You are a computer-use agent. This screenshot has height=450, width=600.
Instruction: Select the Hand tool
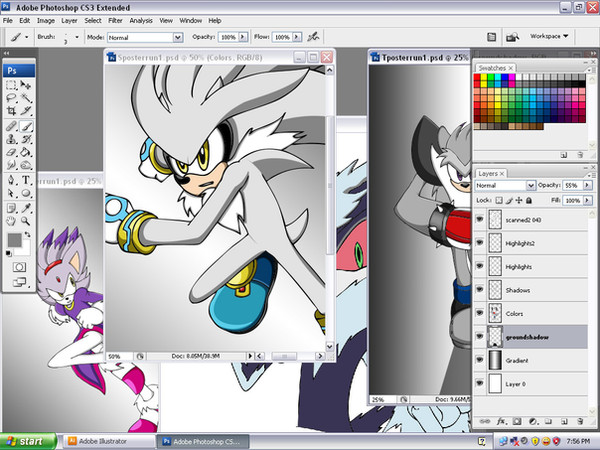[x=11, y=221]
